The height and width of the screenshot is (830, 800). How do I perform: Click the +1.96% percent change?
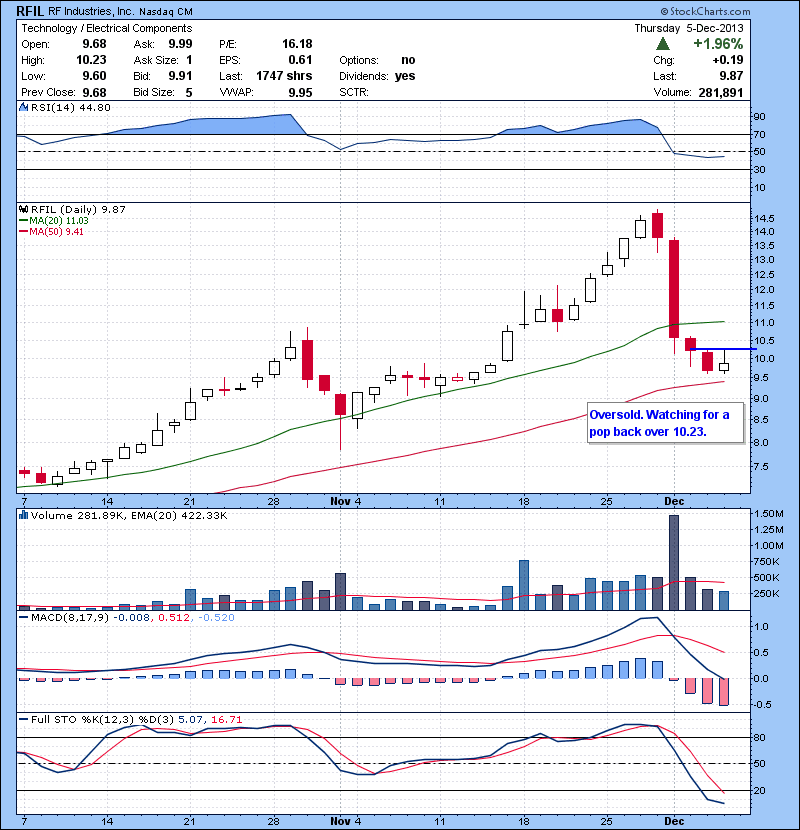pos(718,44)
